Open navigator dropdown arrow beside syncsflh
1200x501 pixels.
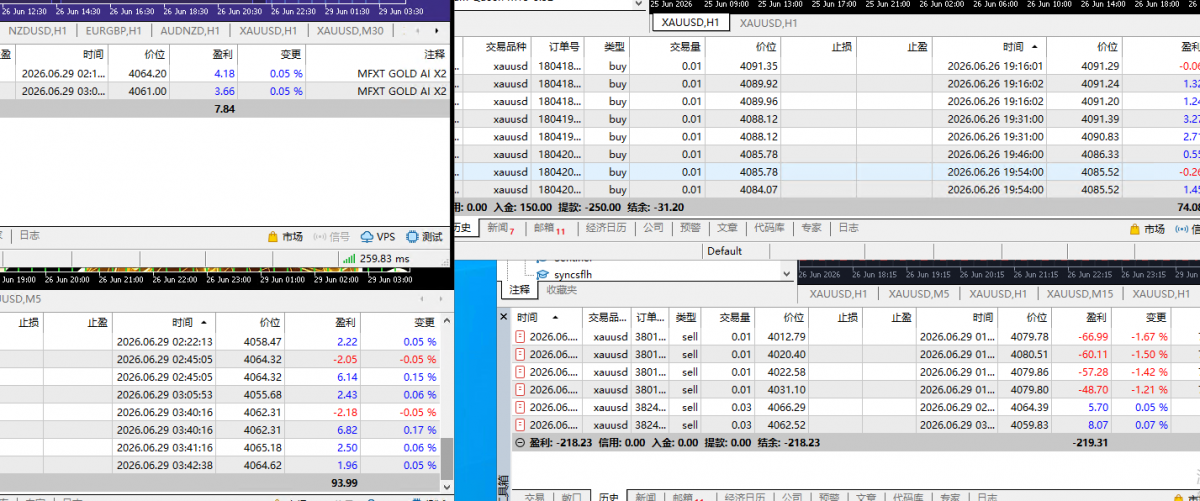click(787, 272)
